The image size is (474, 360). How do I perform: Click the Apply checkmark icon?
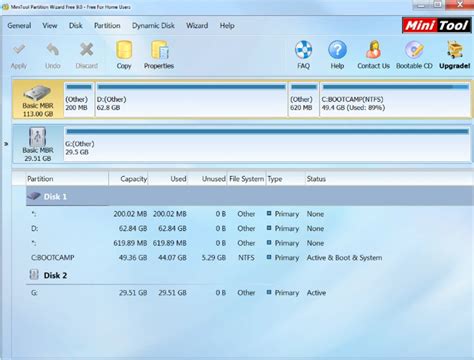pos(19,50)
